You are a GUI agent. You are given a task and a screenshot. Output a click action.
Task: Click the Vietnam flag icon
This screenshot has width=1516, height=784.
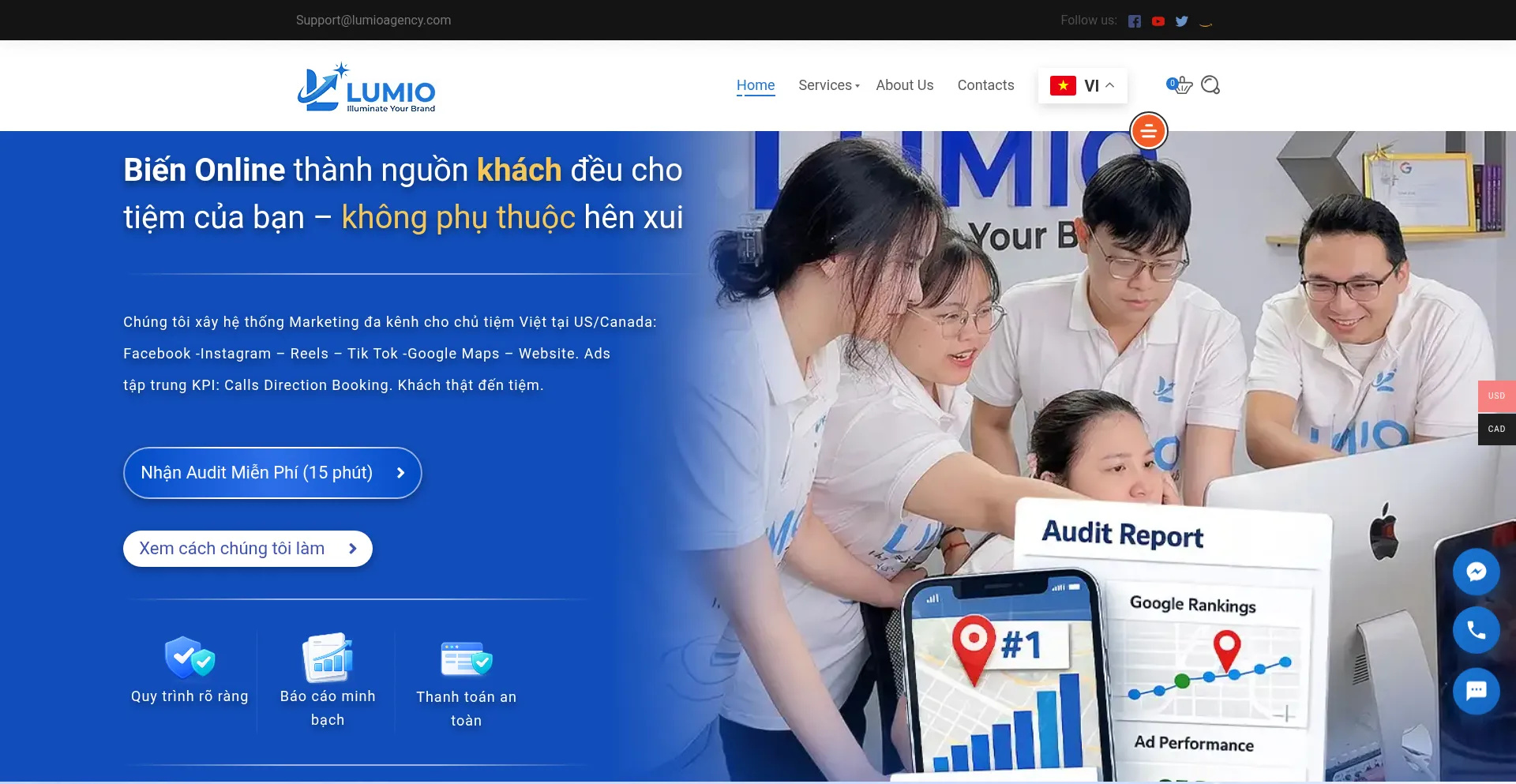coord(1063,85)
